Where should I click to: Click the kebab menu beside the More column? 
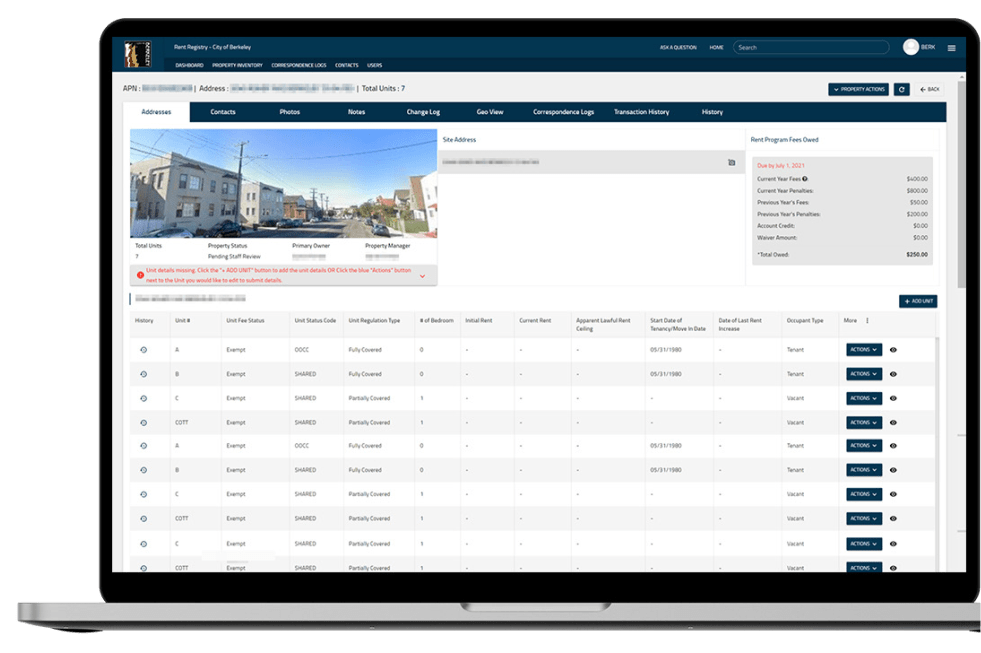[x=868, y=321]
